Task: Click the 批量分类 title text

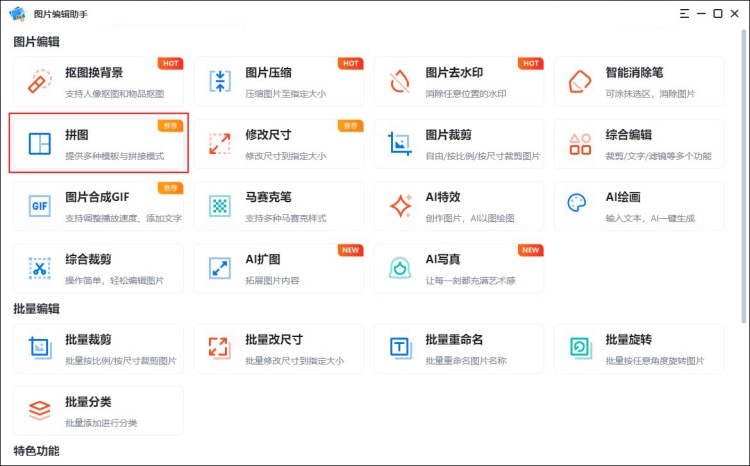Action: coord(88,402)
